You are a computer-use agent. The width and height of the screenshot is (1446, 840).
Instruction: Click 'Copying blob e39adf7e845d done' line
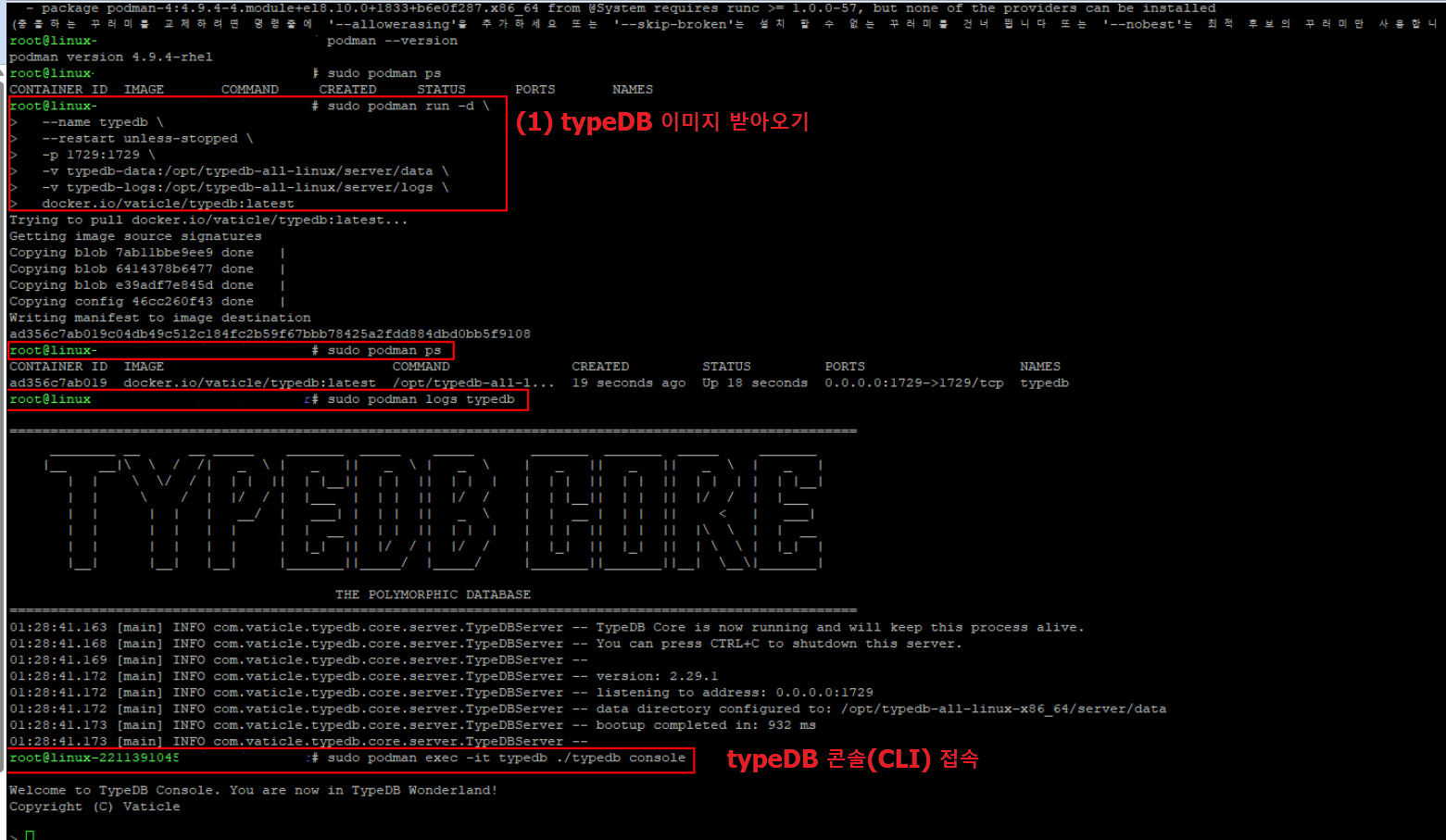132,285
